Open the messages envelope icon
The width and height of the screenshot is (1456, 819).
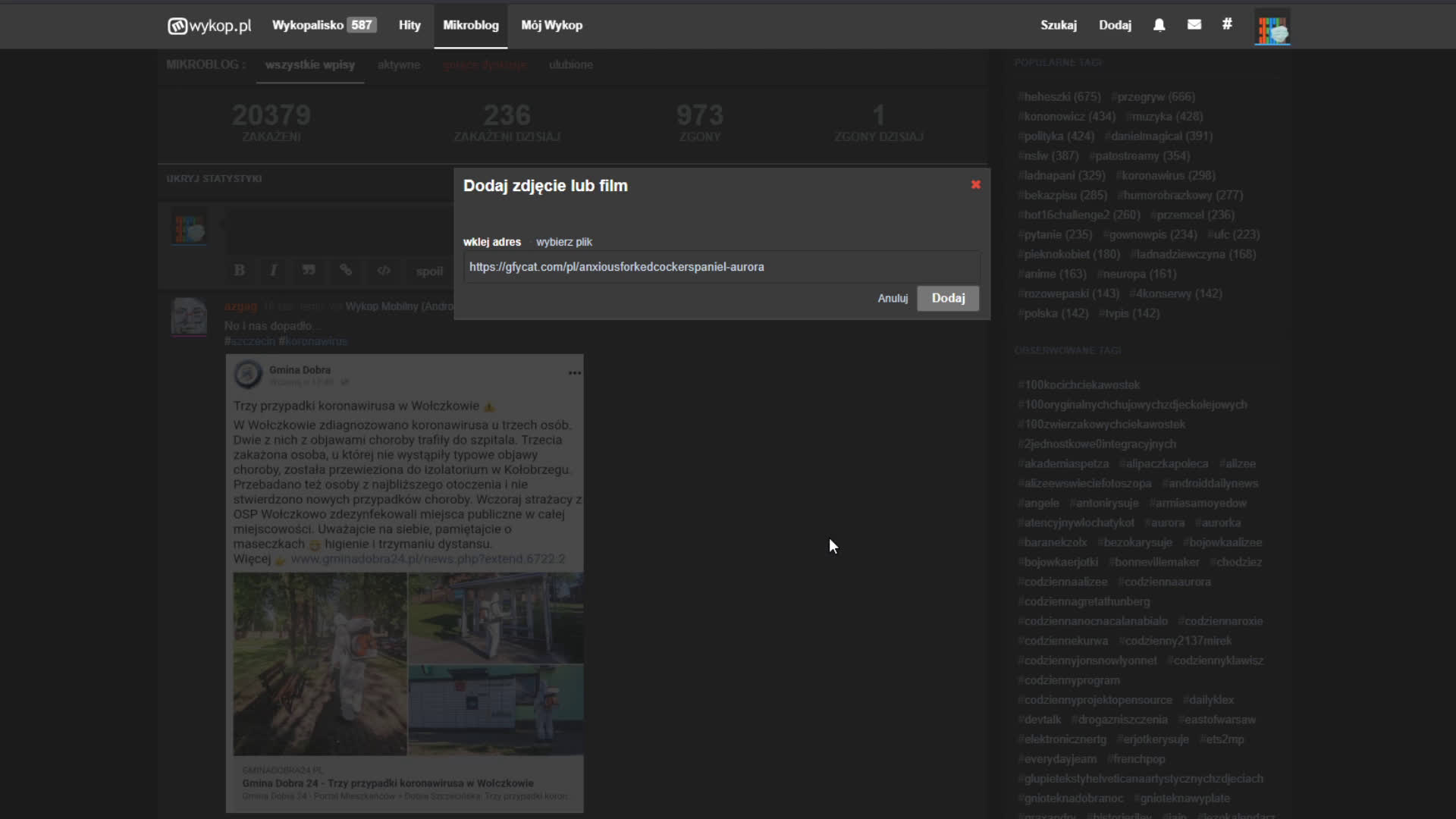(1194, 25)
